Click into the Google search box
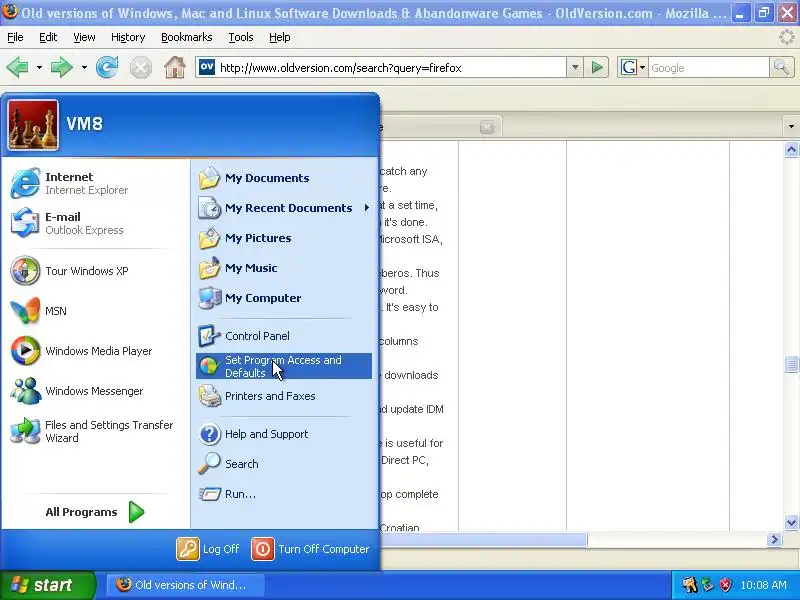Image resolution: width=800 pixels, height=600 pixels. [708, 68]
